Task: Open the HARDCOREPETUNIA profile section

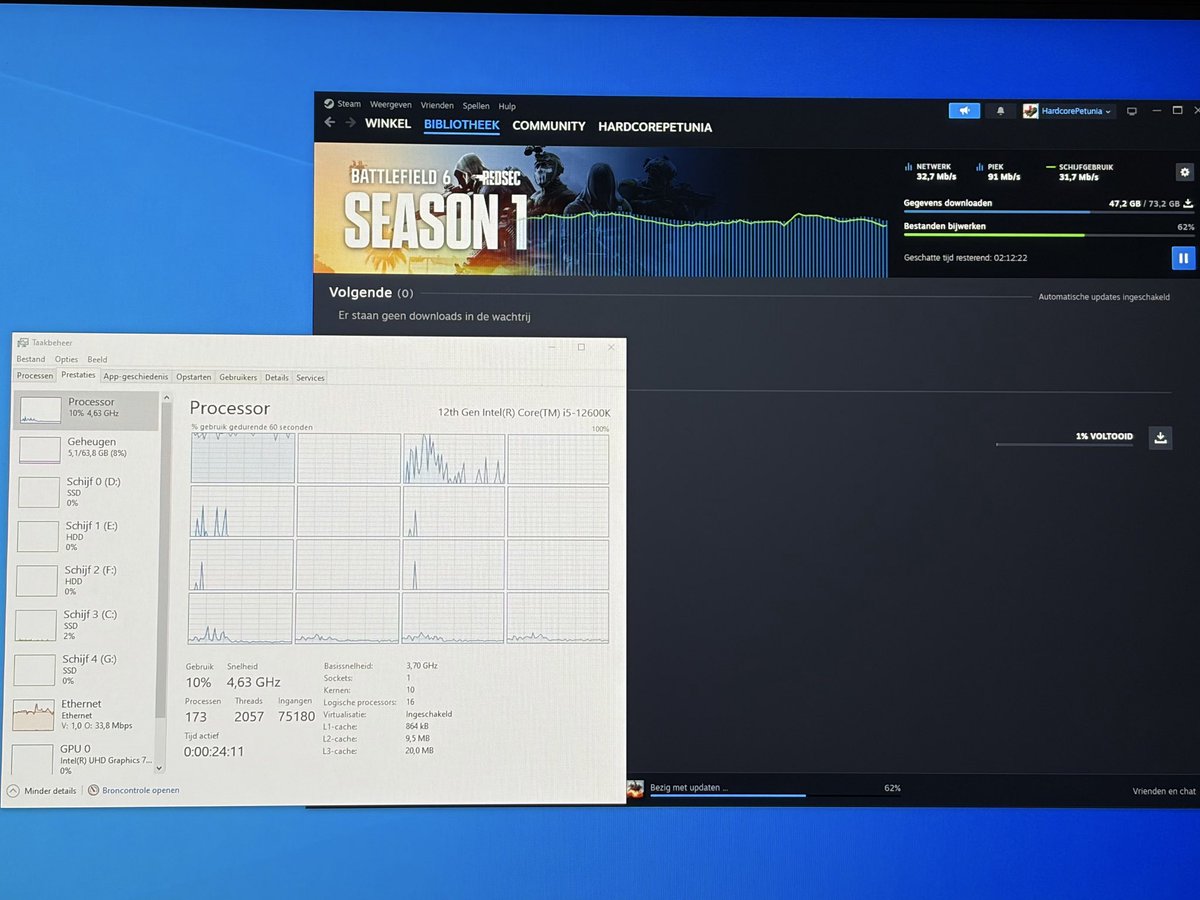Action: click(655, 127)
